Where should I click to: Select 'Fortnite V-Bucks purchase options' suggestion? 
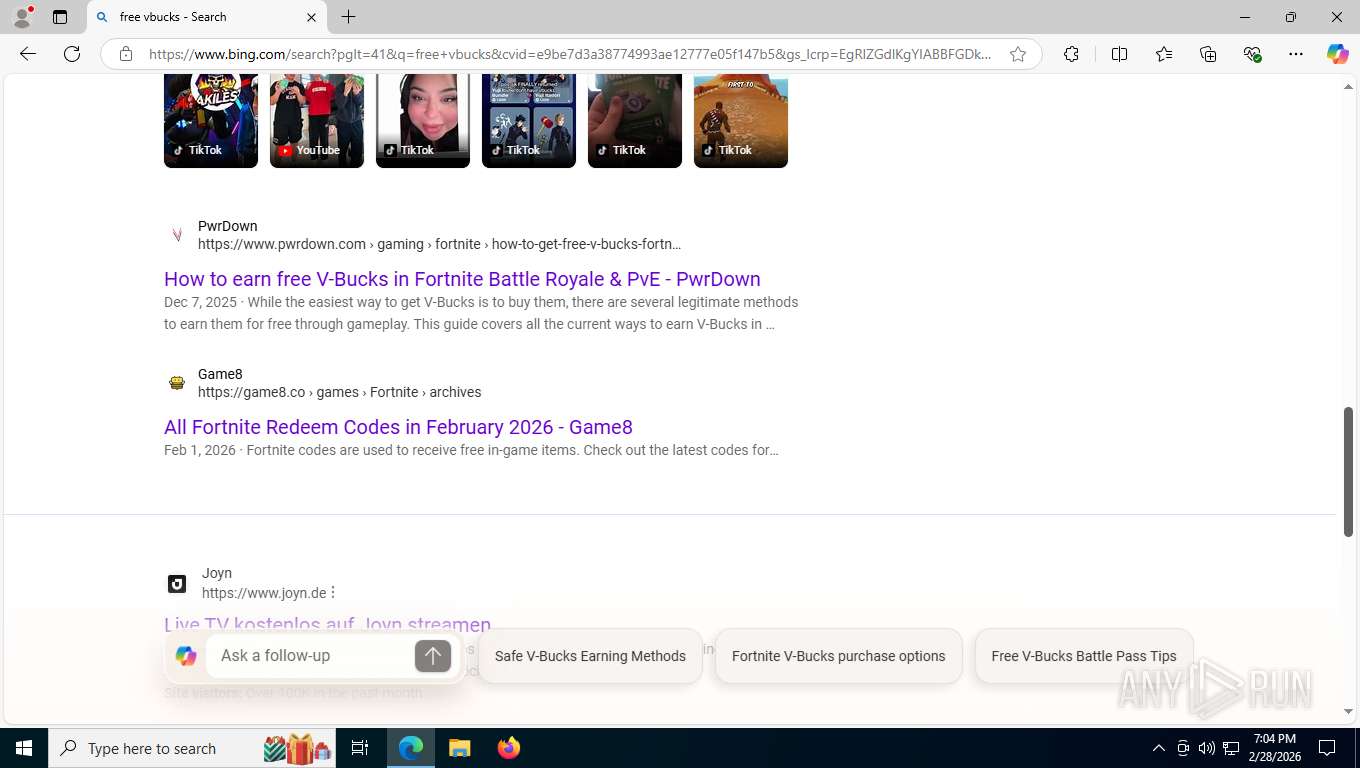pyautogui.click(x=838, y=656)
